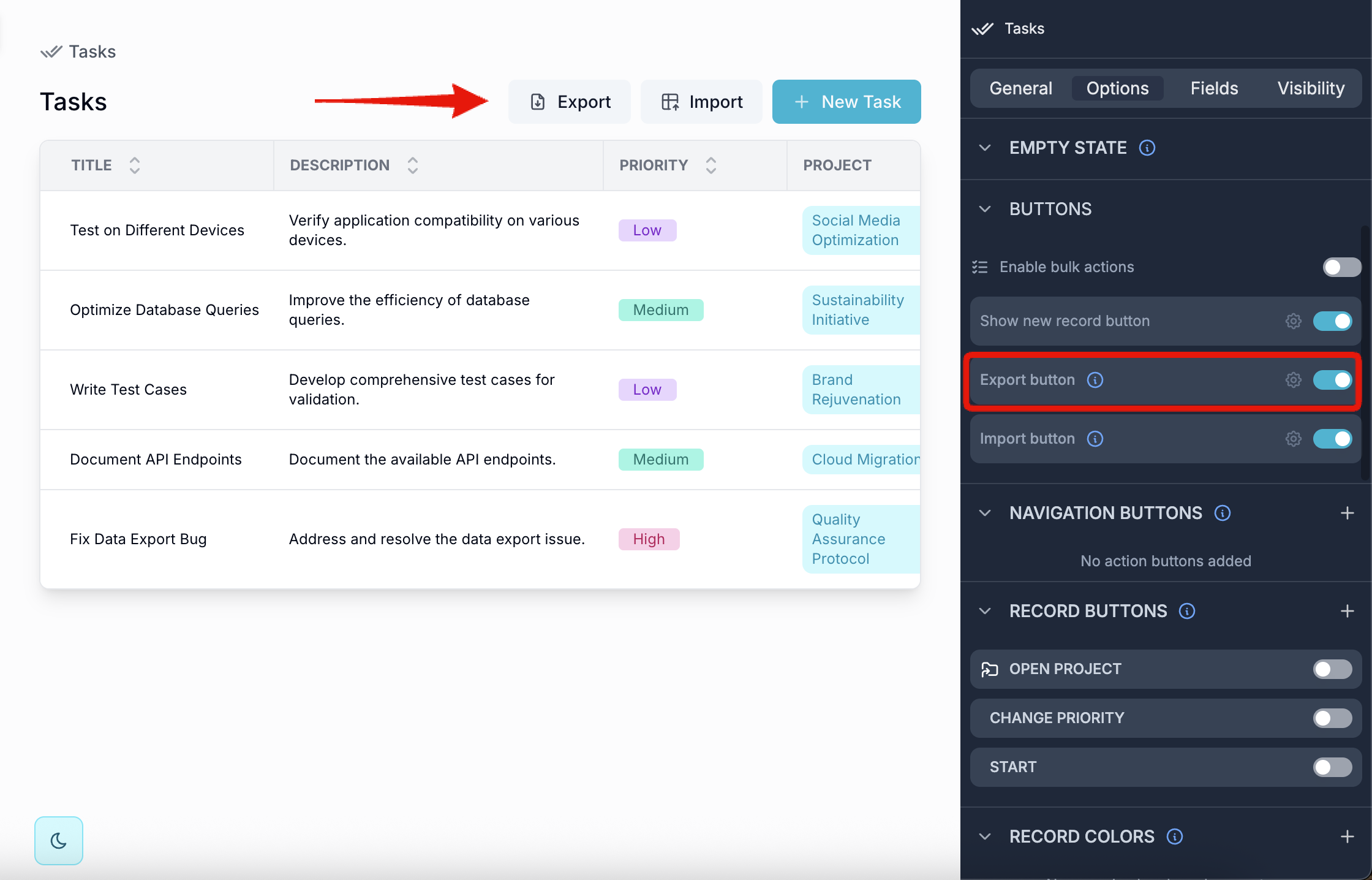Image resolution: width=1372 pixels, height=880 pixels.
Task: Add a record color with plus icon
Action: click(x=1347, y=836)
